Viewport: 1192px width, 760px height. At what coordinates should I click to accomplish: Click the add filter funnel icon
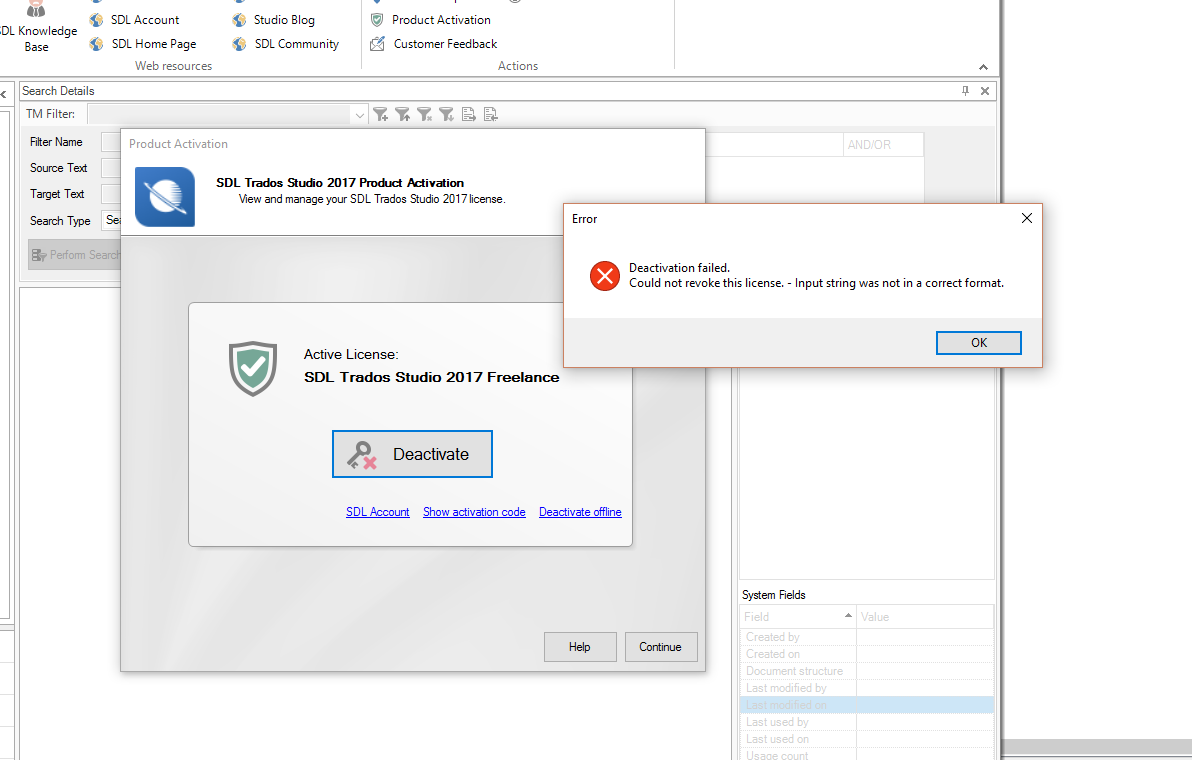pos(381,114)
